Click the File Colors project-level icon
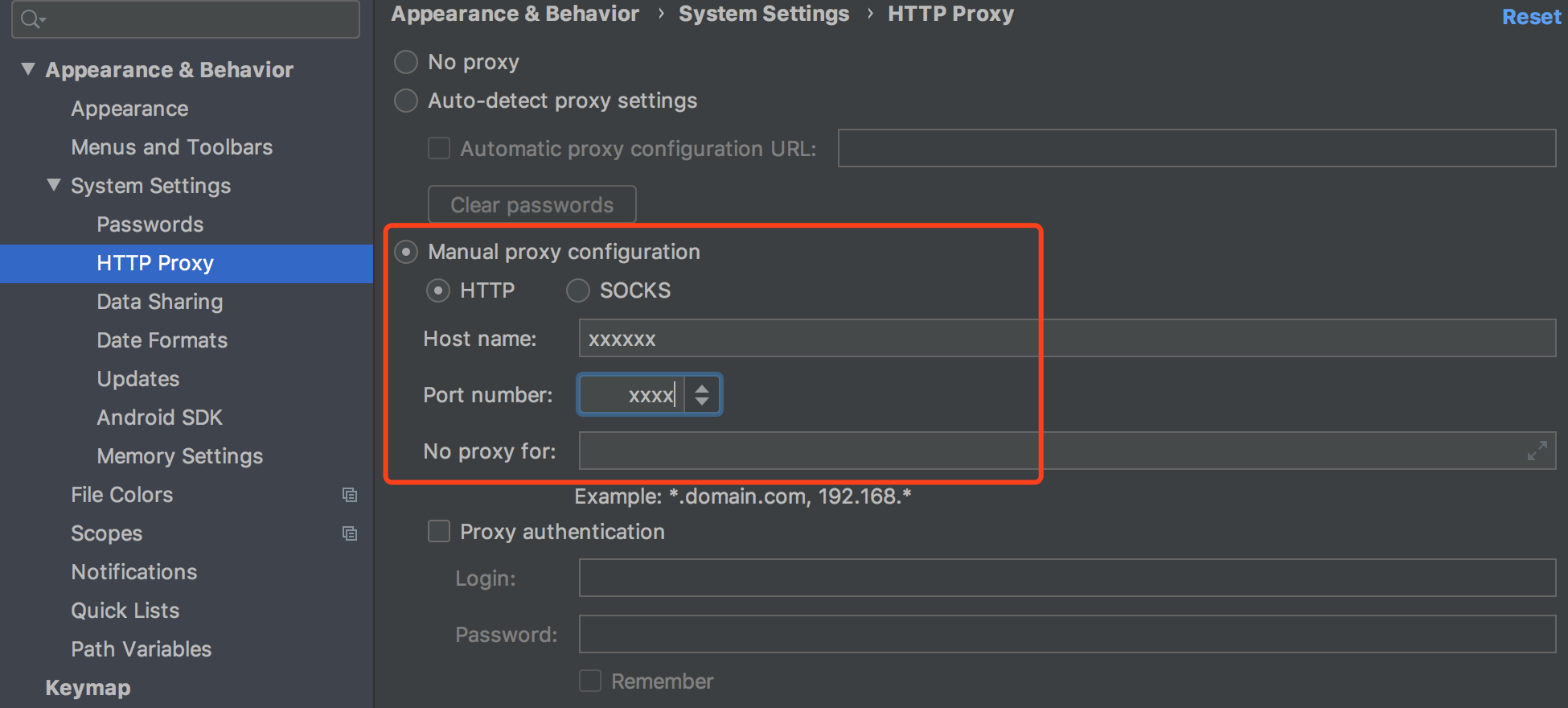The height and width of the screenshot is (708, 1568). [x=350, y=495]
